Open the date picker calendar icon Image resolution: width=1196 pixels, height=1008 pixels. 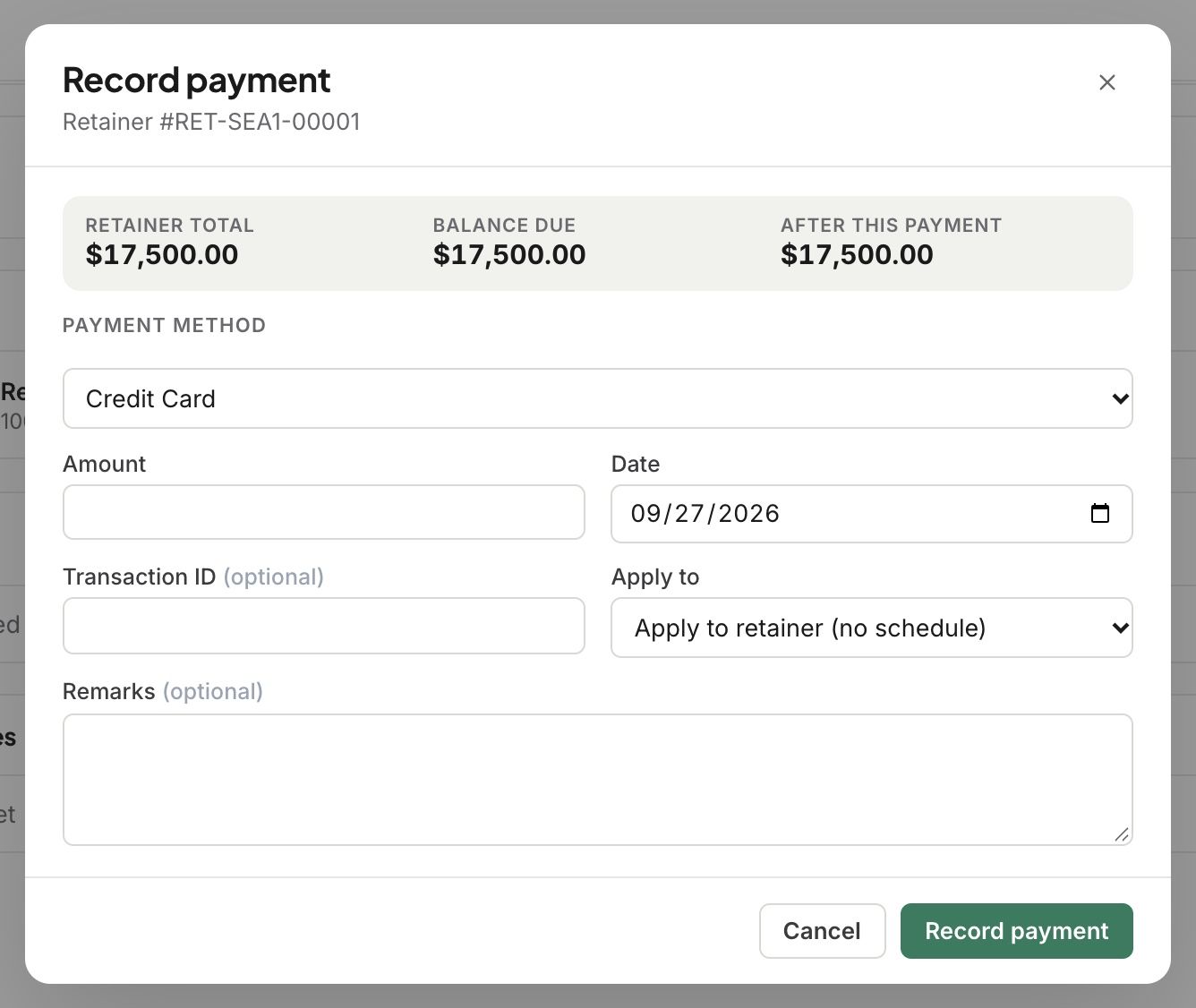[1100, 513]
